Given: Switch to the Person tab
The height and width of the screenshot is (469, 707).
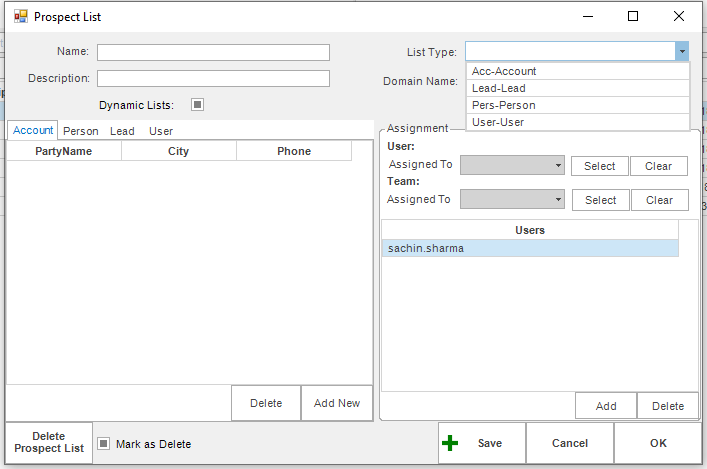Looking at the screenshot, I should 81,131.
